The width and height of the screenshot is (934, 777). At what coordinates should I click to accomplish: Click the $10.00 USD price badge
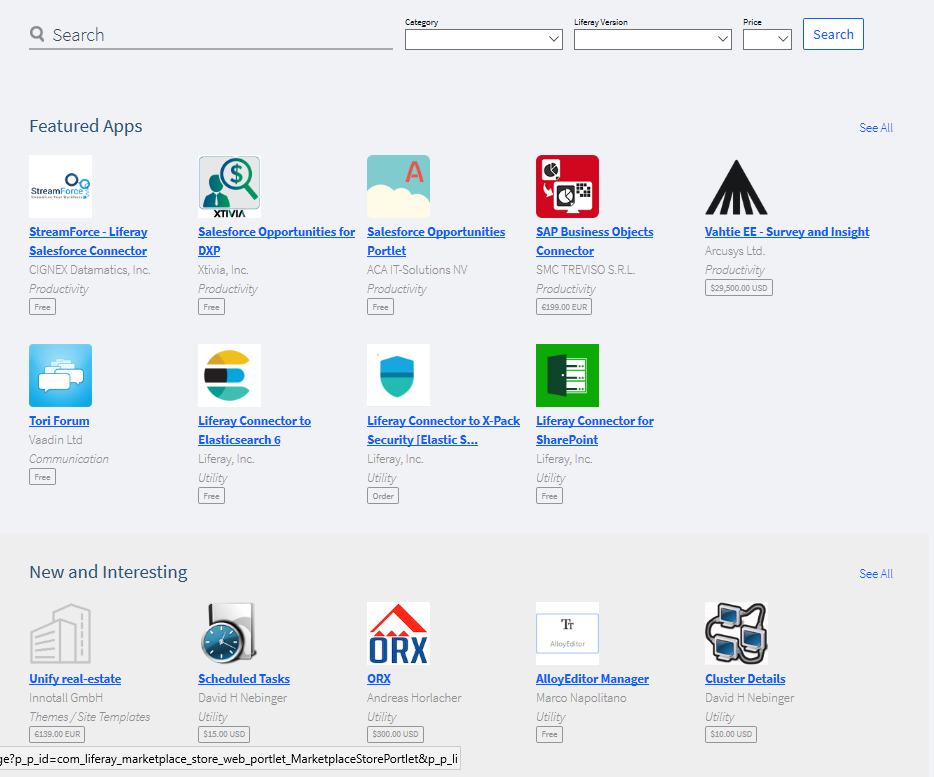coord(731,734)
